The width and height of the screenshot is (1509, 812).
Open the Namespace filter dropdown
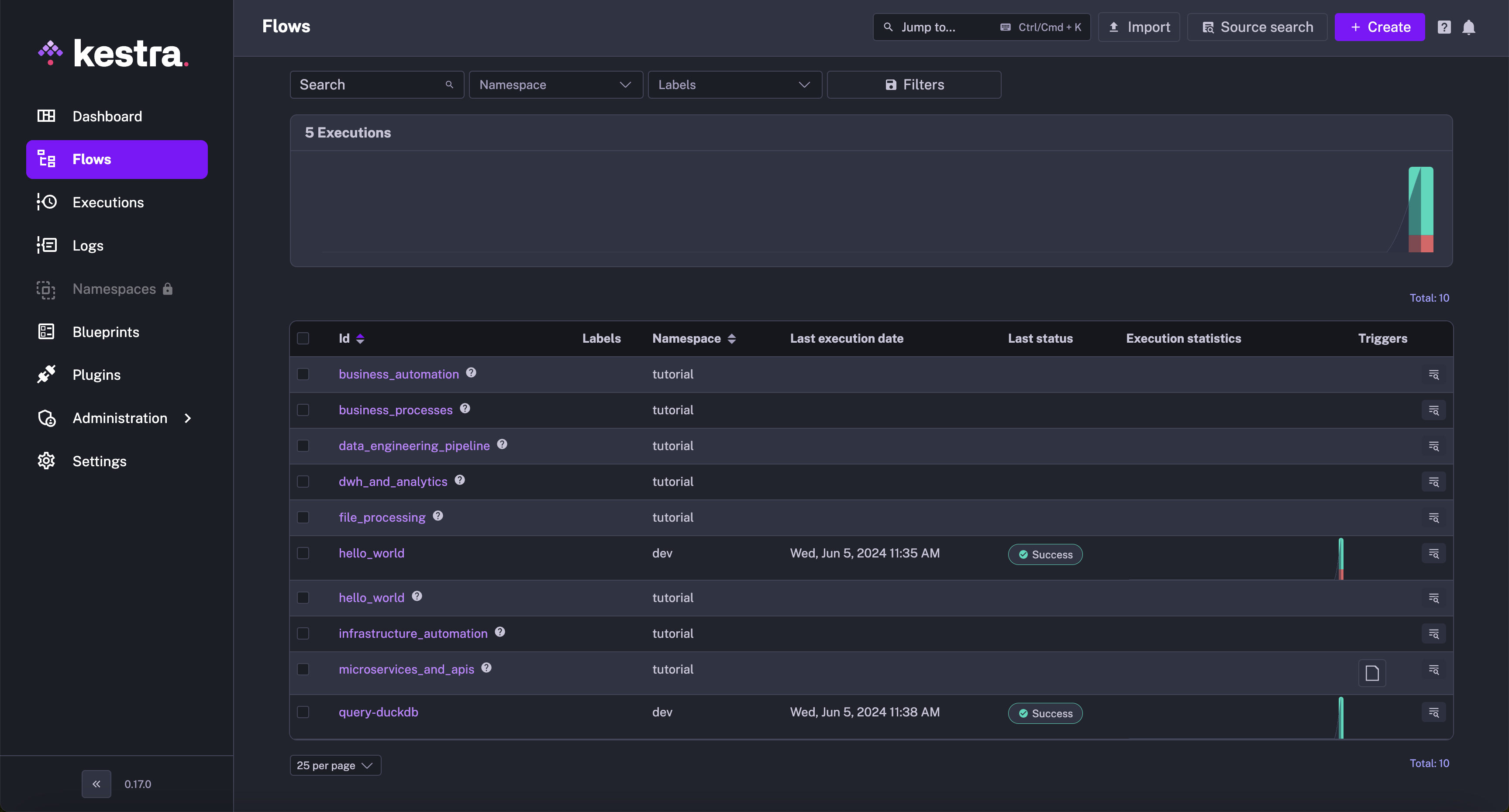(x=556, y=85)
